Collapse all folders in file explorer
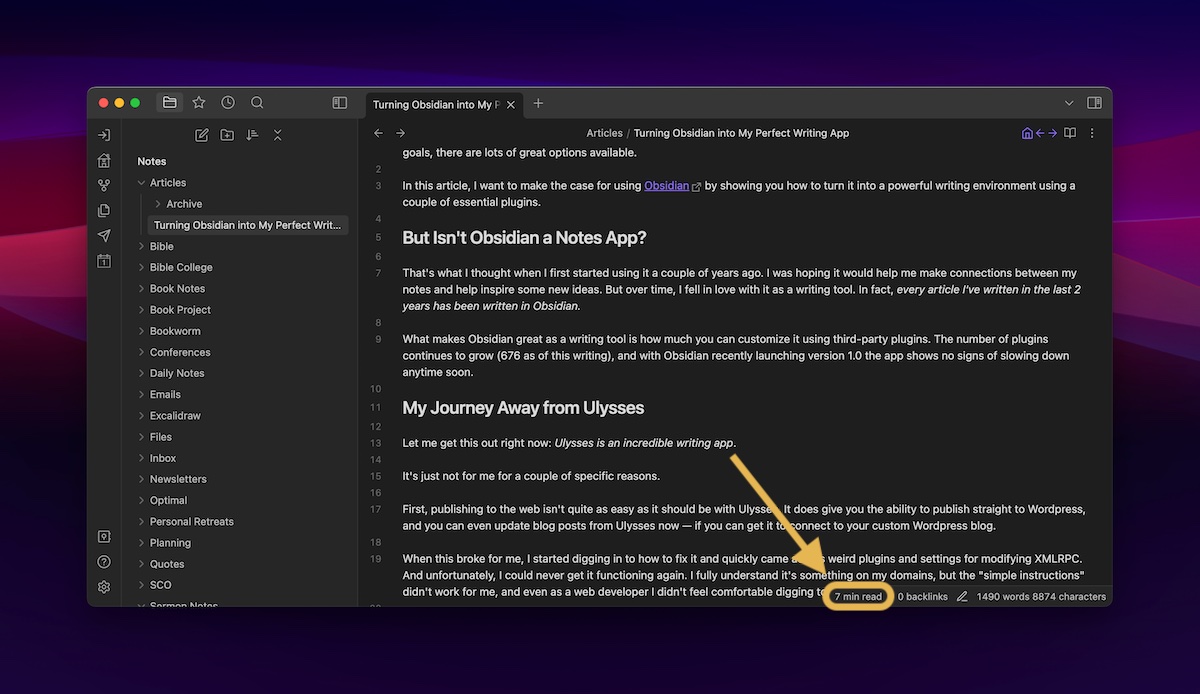The image size is (1200, 694). pyautogui.click(x=278, y=135)
